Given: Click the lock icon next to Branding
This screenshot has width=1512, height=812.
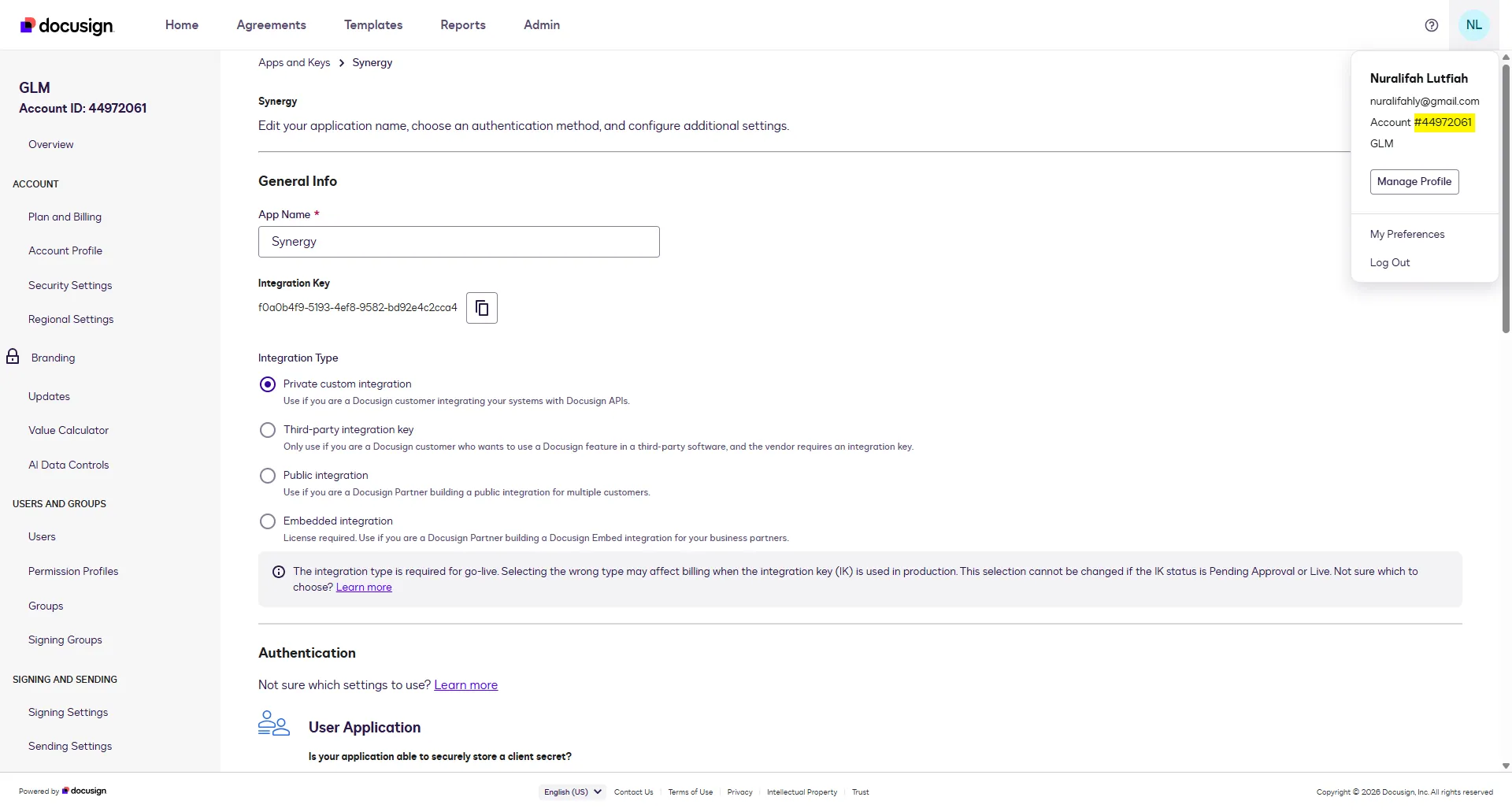Looking at the screenshot, I should [x=12, y=356].
